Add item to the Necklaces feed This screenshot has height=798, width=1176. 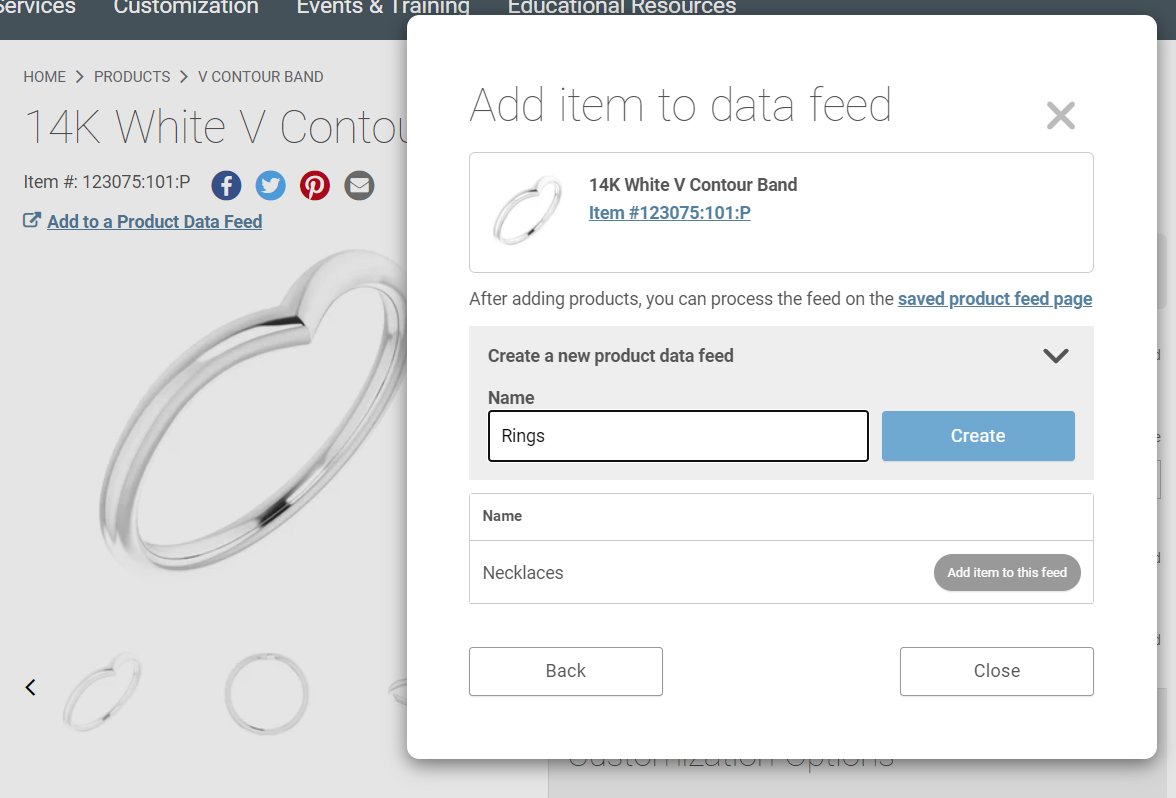tap(1006, 572)
